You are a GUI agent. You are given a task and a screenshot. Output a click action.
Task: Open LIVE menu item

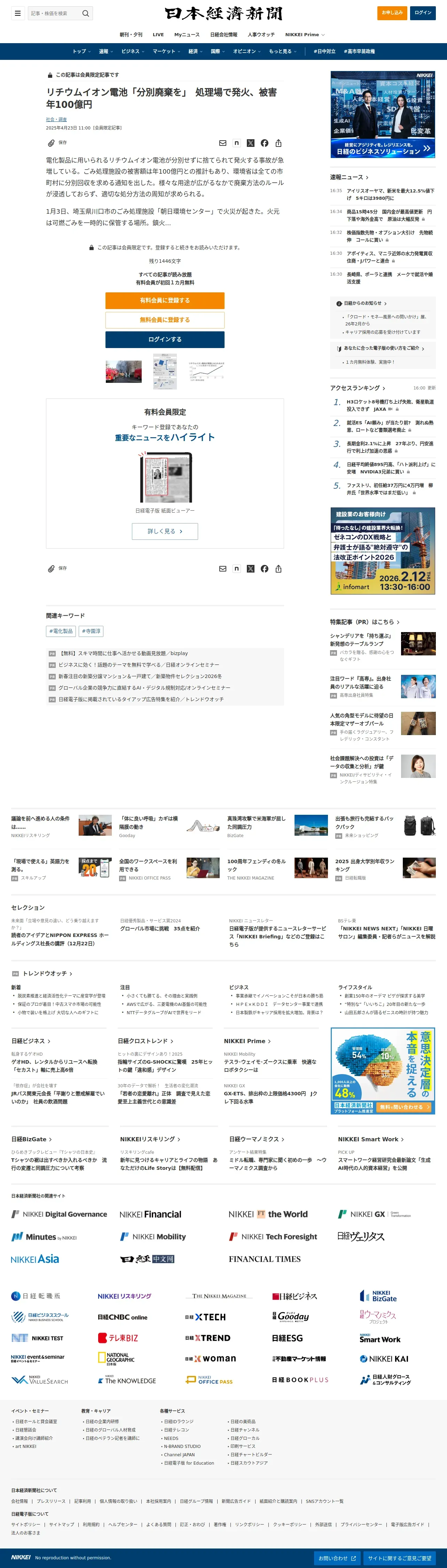point(158,35)
